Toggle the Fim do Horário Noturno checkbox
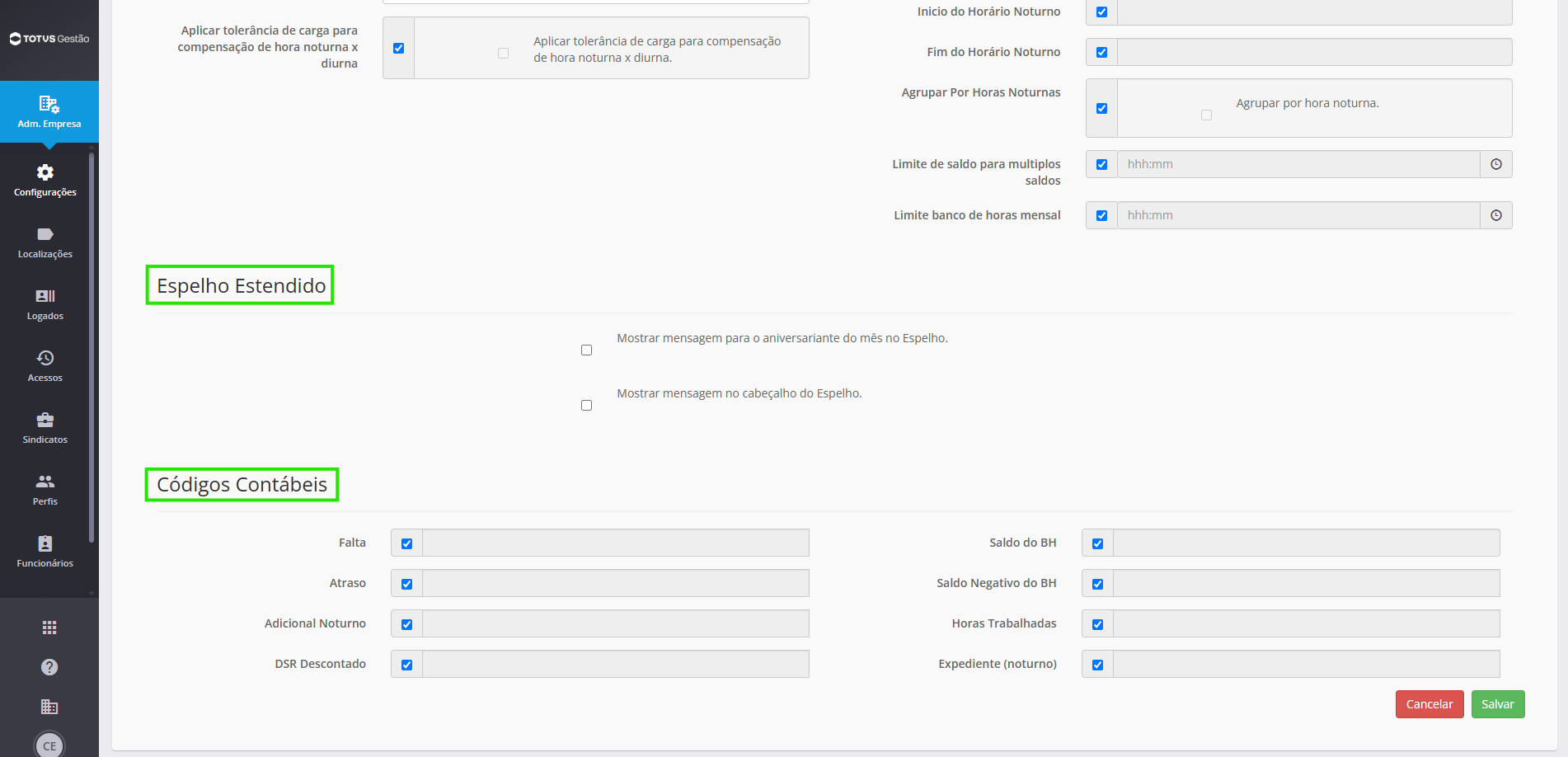Screen dimensions: 1568x757 click(x=1101, y=52)
